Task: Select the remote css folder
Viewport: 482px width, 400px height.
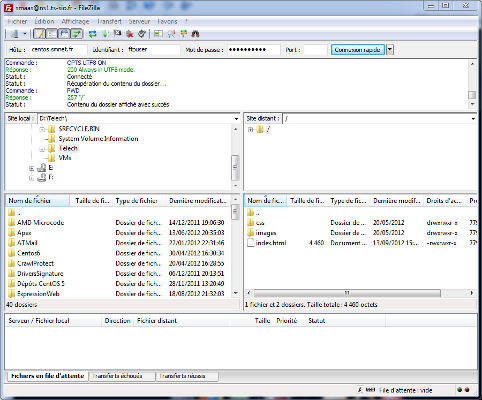Action: click(x=260, y=223)
